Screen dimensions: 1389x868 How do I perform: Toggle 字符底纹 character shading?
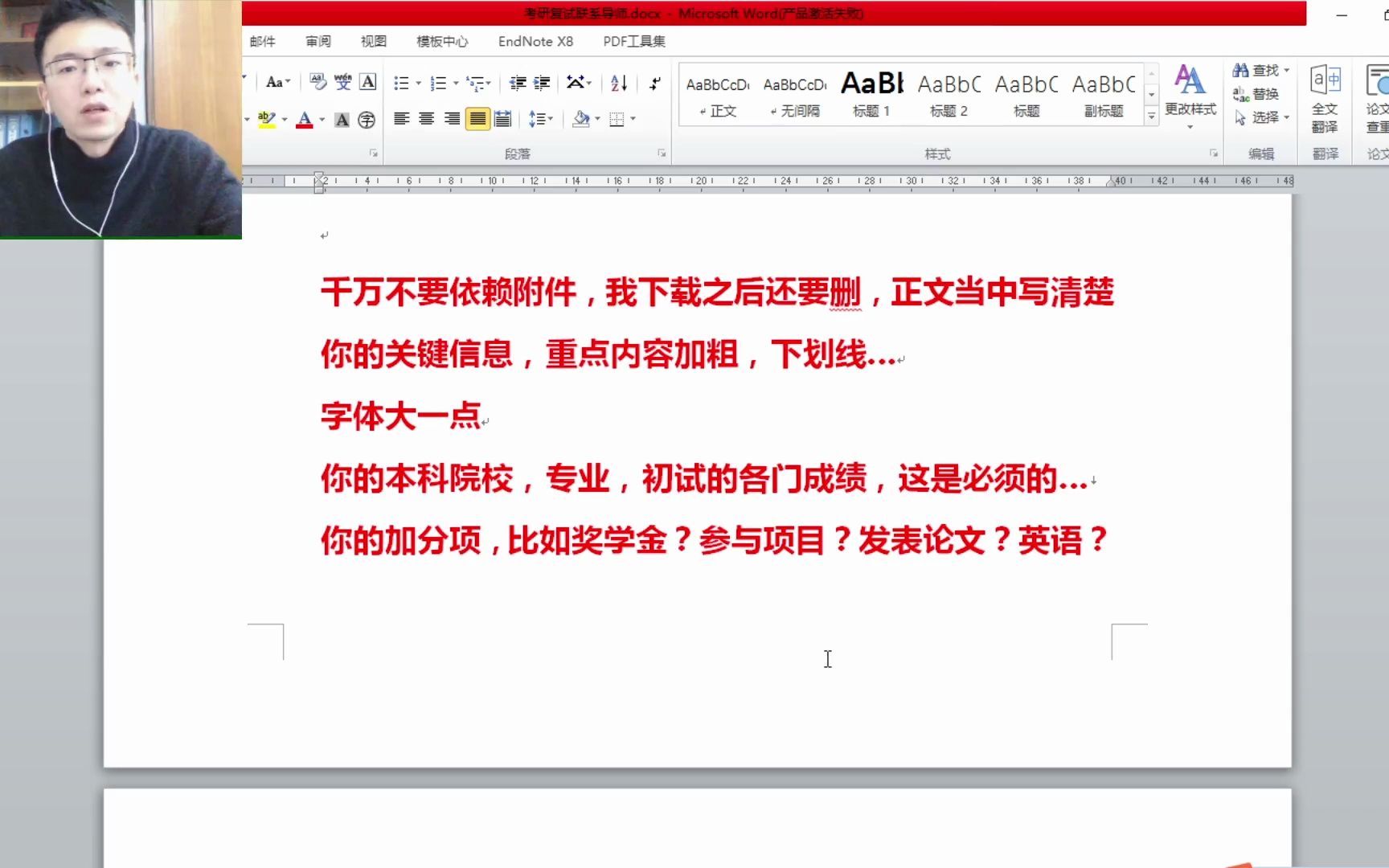[342, 120]
